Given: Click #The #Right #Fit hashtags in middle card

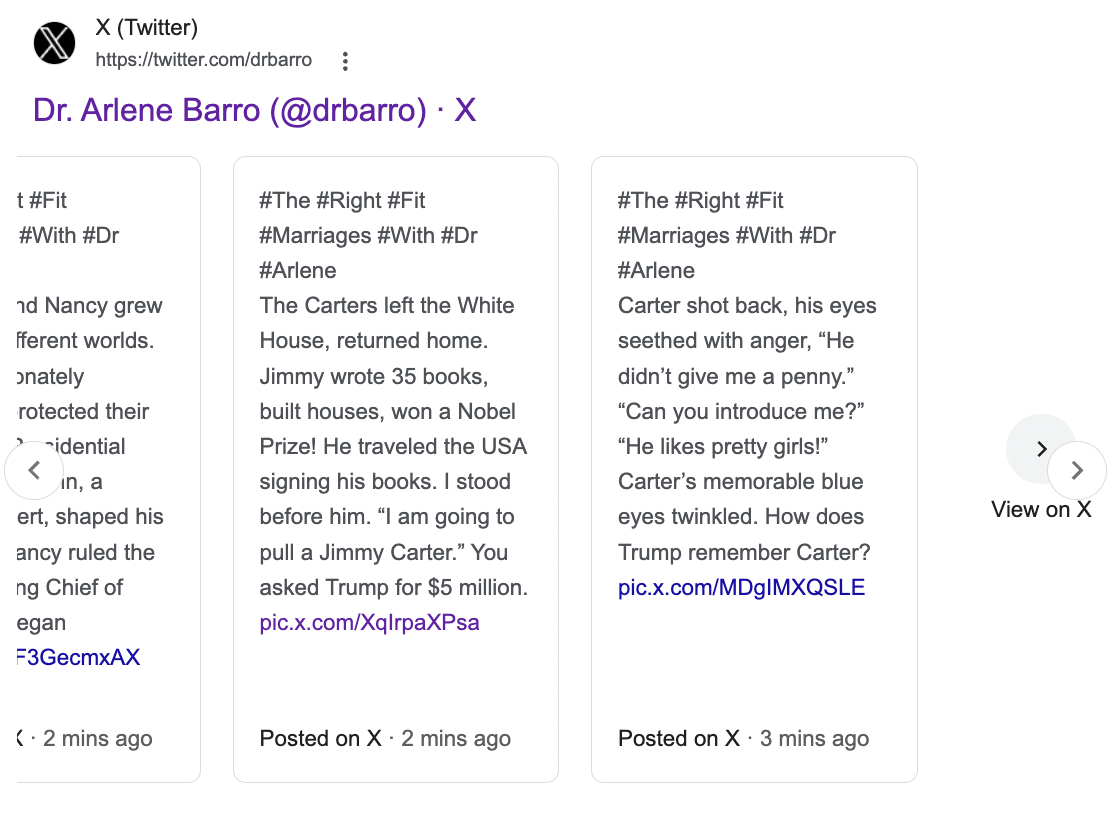Looking at the screenshot, I should pos(342,201).
